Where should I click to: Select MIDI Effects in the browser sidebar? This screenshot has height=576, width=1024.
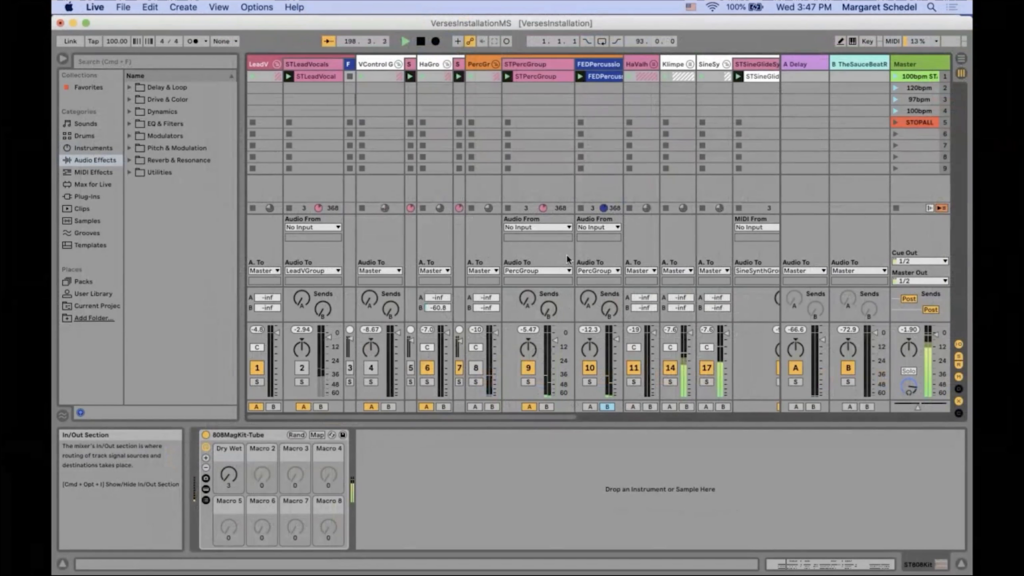[93, 172]
